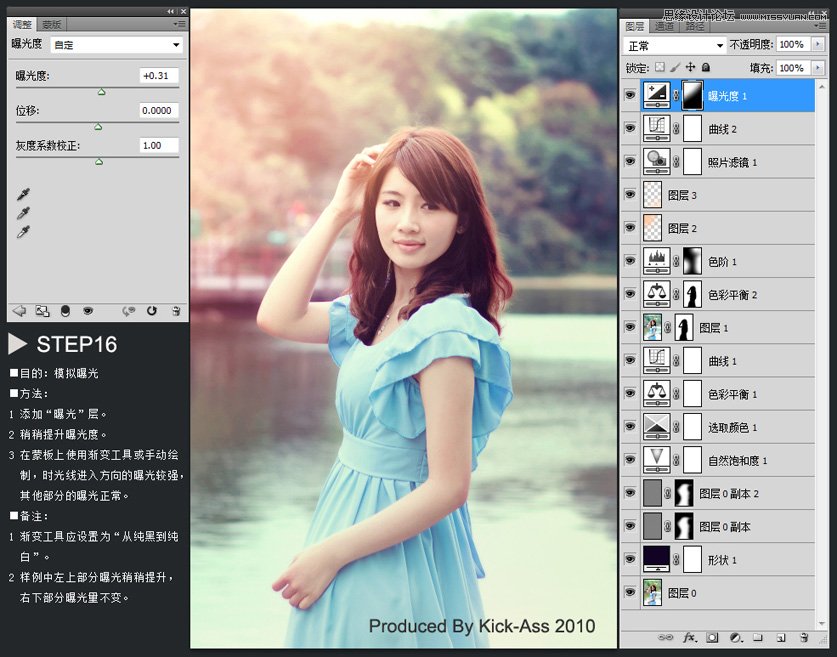This screenshot has width=837, height=657.
Task: Reset Exposure adjustment with the reset arrow icon
Action: (x=152, y=311)
